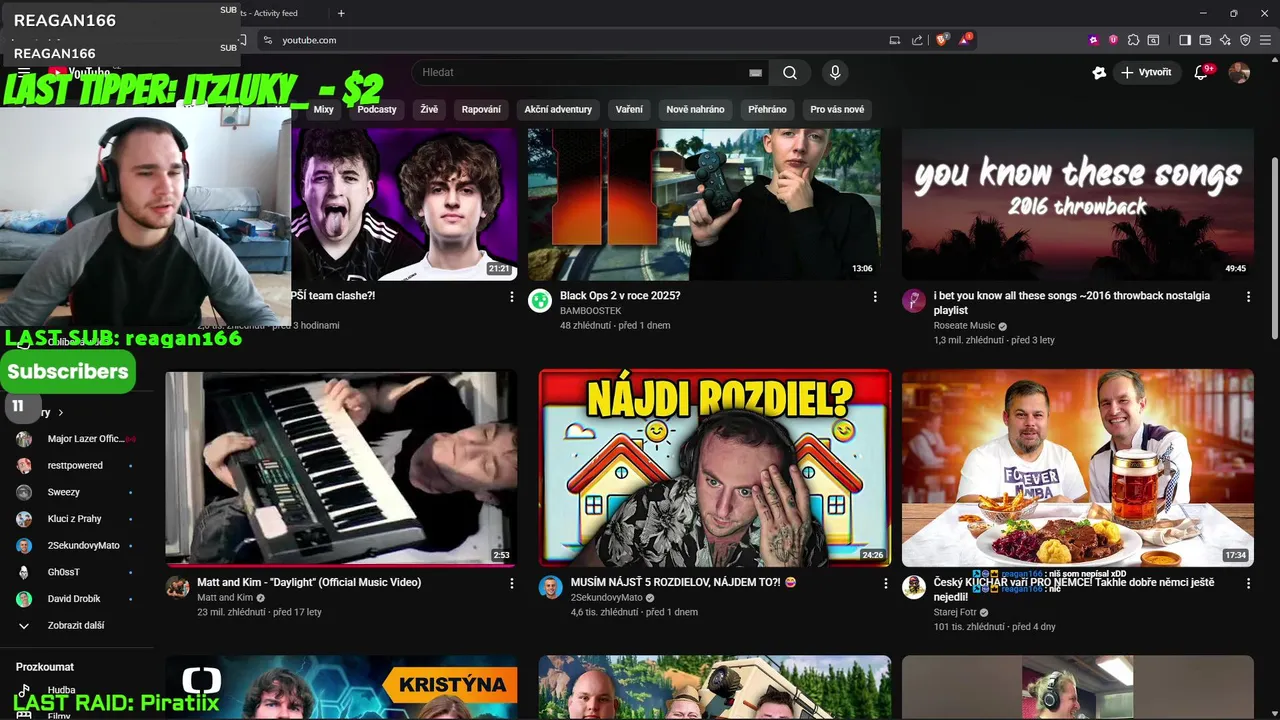This screenshot has width=1280, height=720.
Task: Select the Mixy filter chip
Action: click(x=323, y=109)
